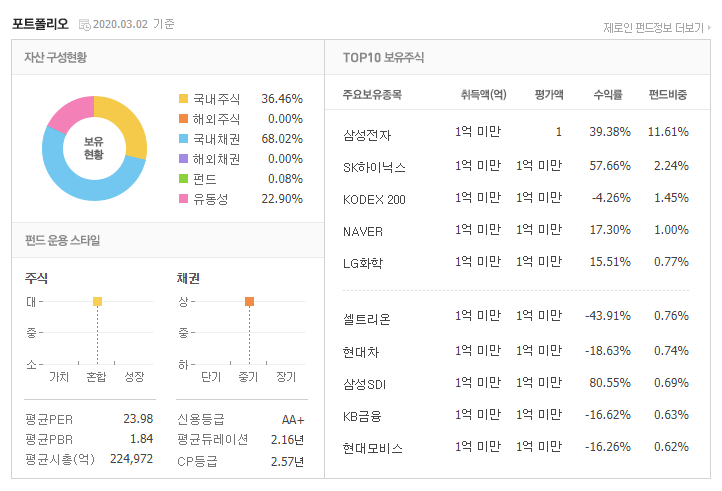This screenshot has width=722, height=491.
Task: Click the CP등급 value 2.57년
Action: (x=287, y=462)
